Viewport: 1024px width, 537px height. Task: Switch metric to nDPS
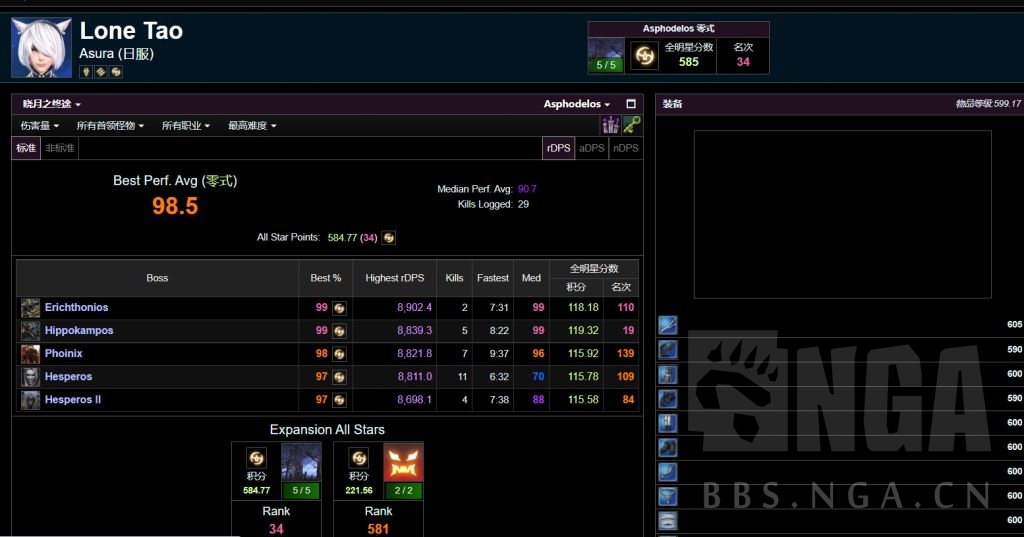(625, 148)
